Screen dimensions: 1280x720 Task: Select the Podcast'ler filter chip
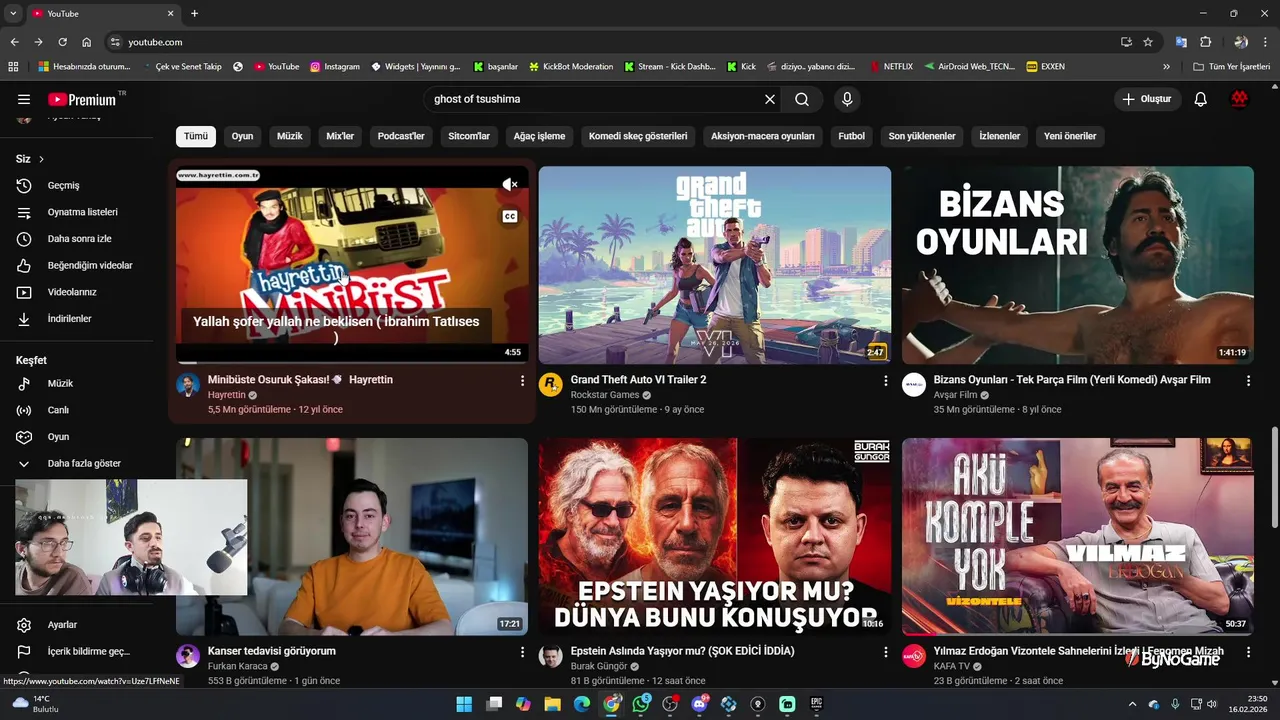tap(401, 136)
